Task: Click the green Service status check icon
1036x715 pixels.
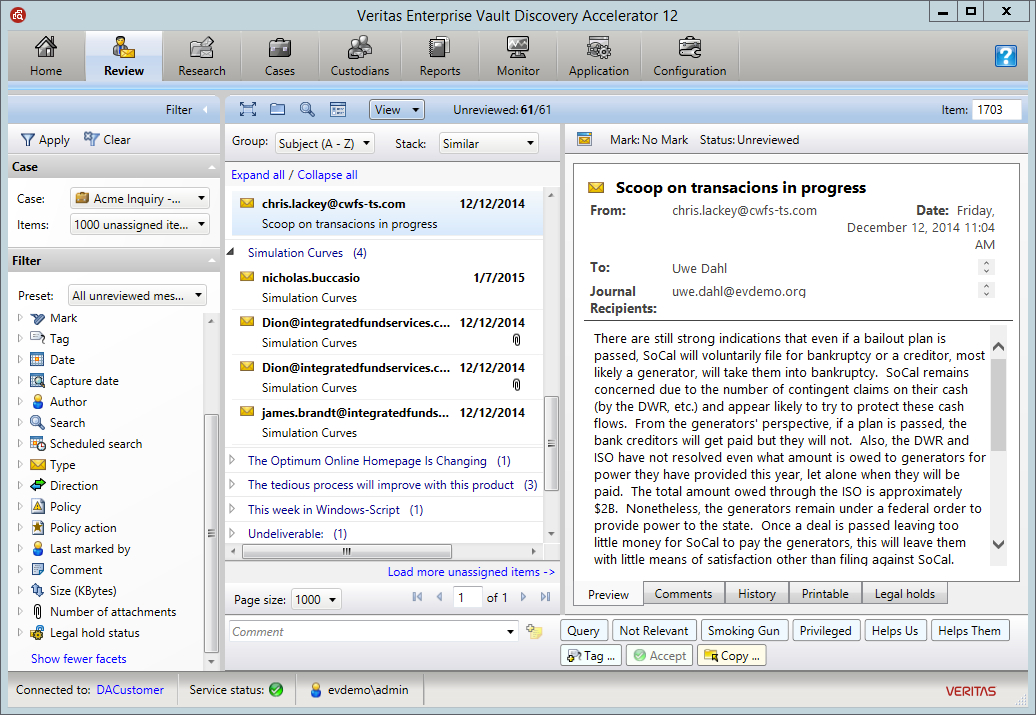Action: point(276,690)
